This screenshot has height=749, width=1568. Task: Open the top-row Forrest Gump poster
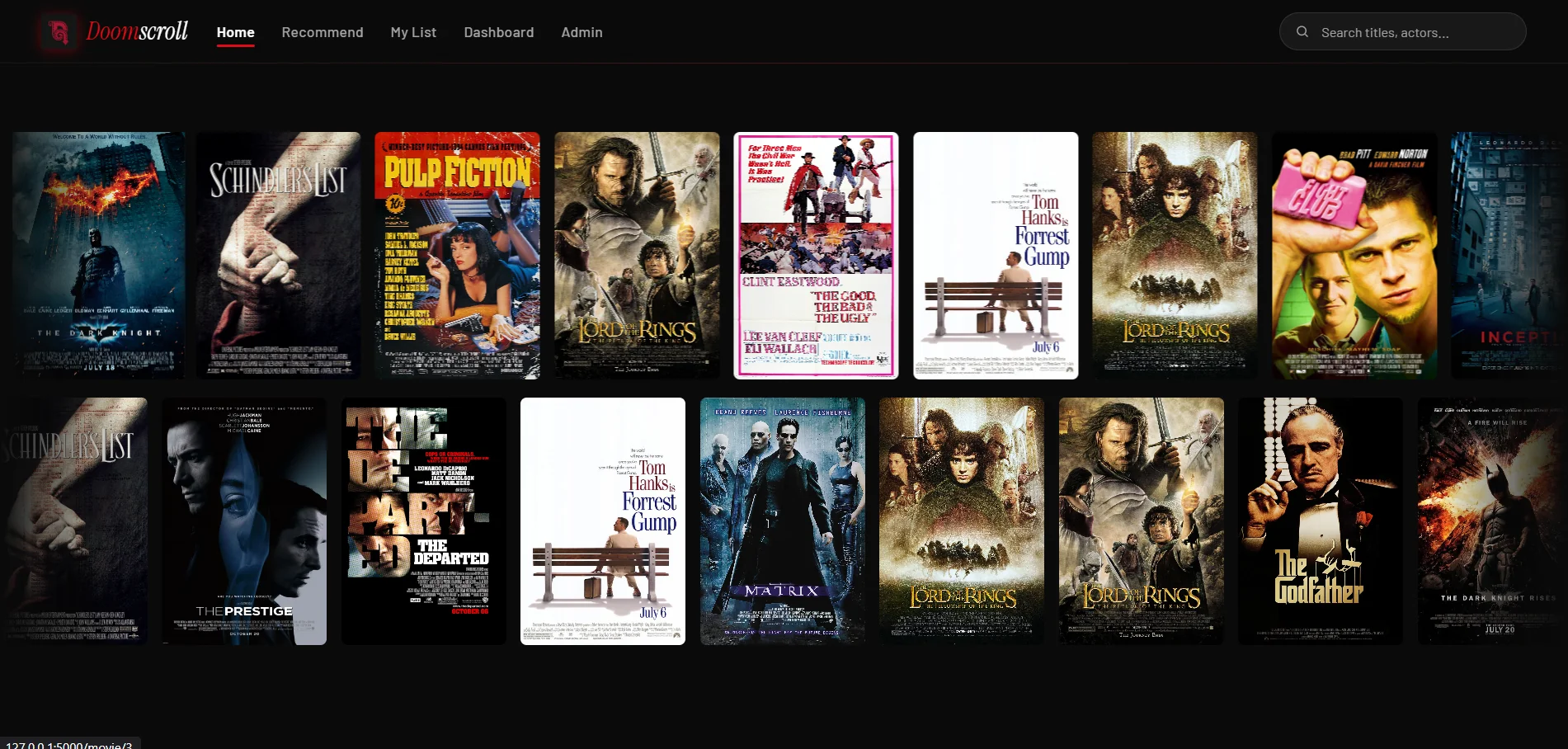click(x=996, y=256)
